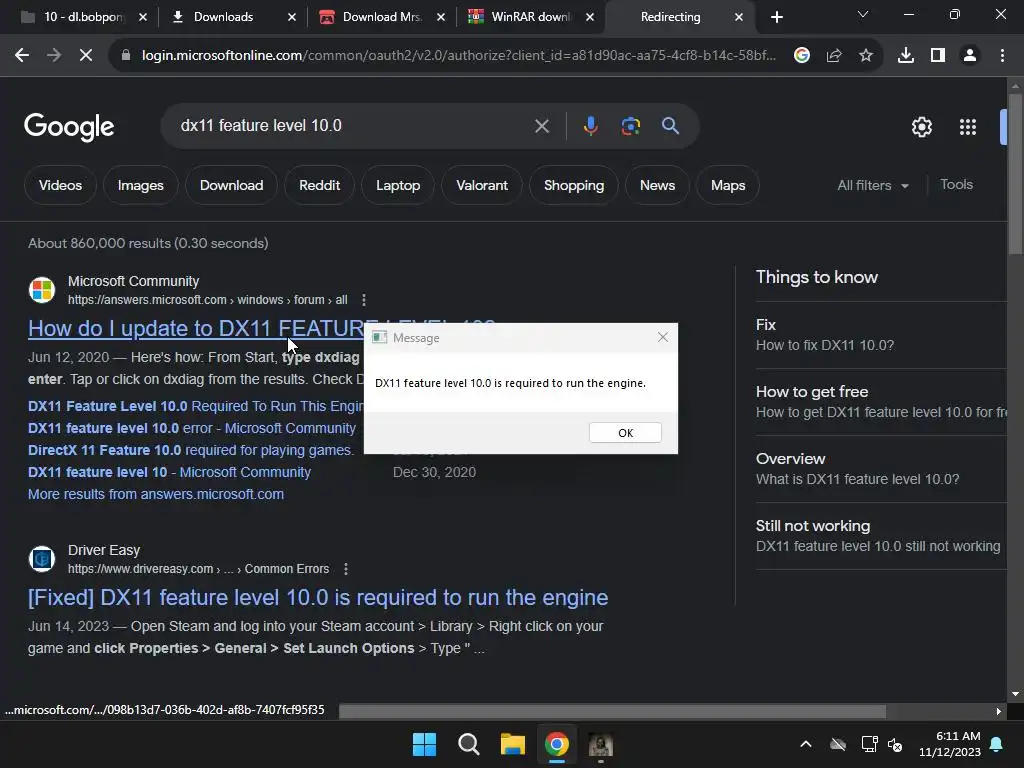Viewport: 1024px width, 768px height.
Task: Open Chrome downloads tray icon
Action: (x=906, y=56)
